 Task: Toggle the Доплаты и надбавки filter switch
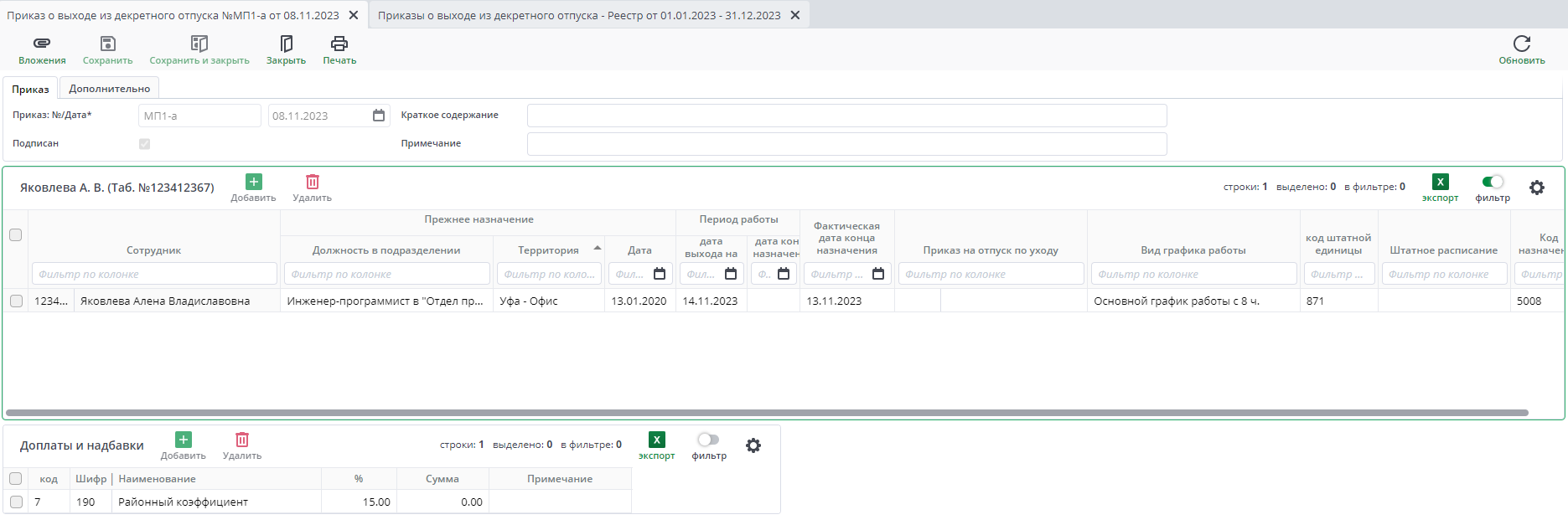coord(708,440)
